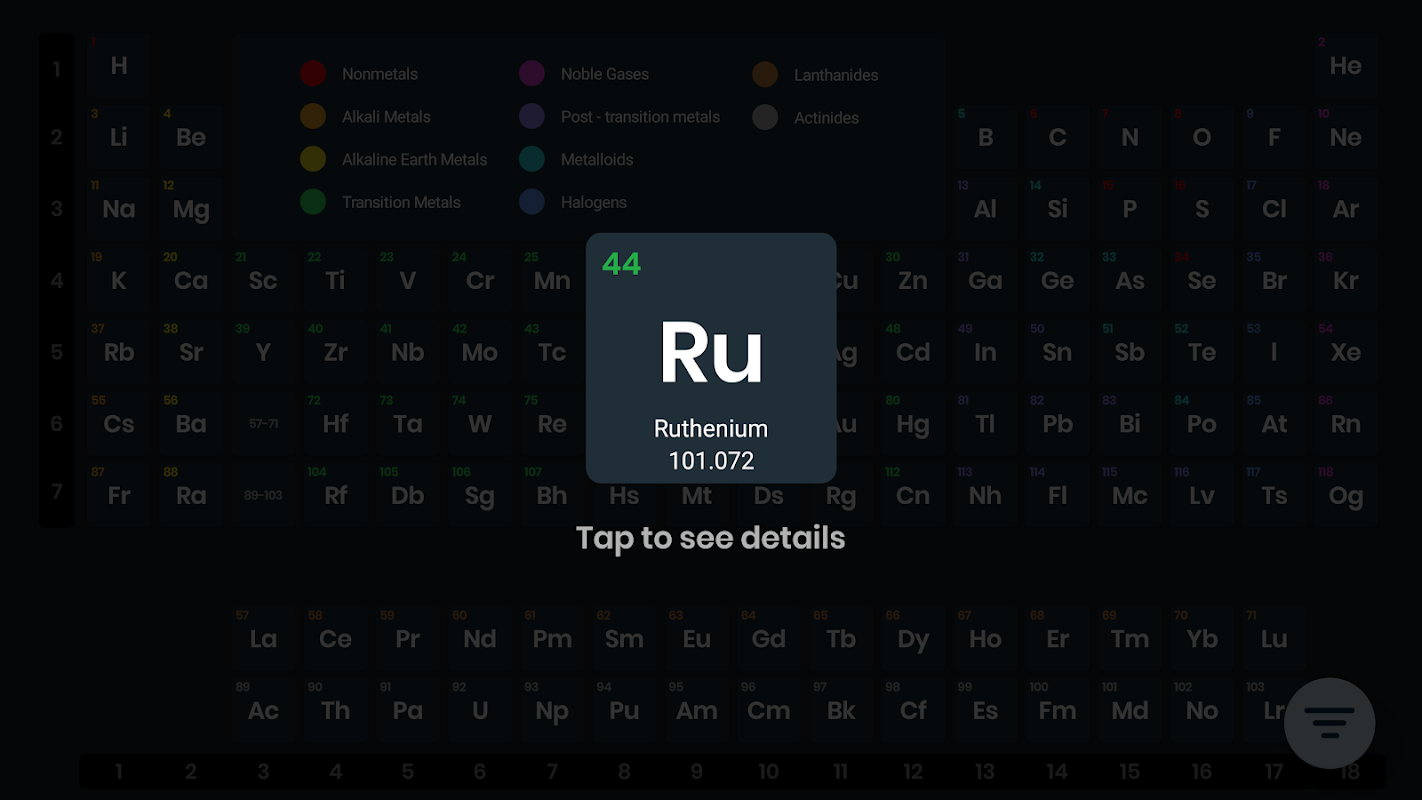Click period number 4 in left column
This screenshot has height=800, width=1422.
click(x=57, y=281)
